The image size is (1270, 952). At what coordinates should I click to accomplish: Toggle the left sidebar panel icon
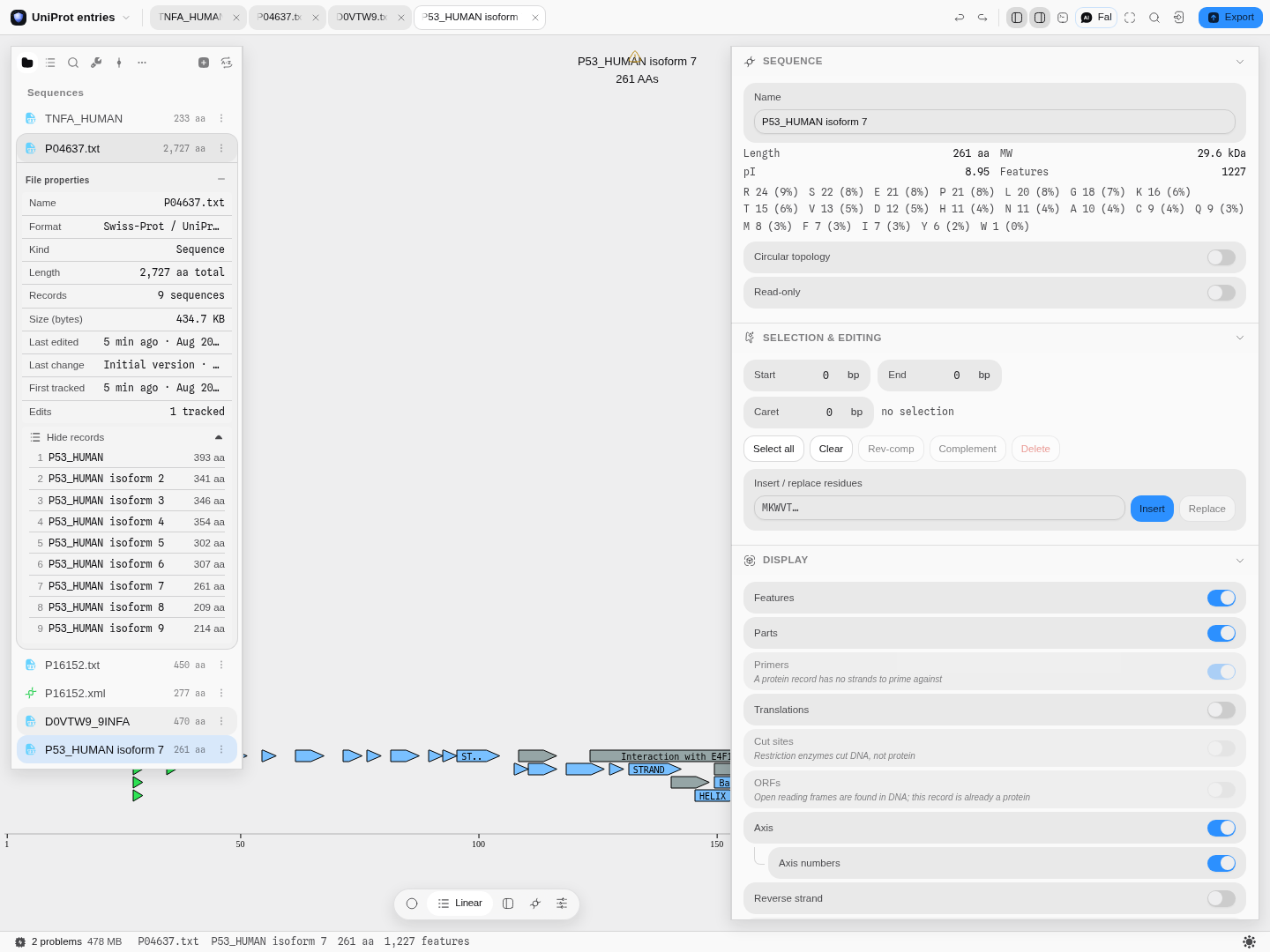(1017, 18)
